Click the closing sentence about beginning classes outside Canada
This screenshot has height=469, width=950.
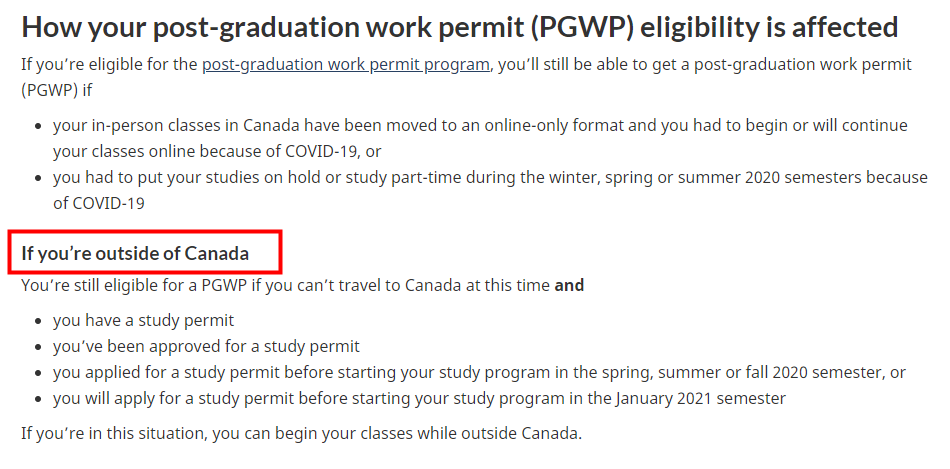[302, 433]
